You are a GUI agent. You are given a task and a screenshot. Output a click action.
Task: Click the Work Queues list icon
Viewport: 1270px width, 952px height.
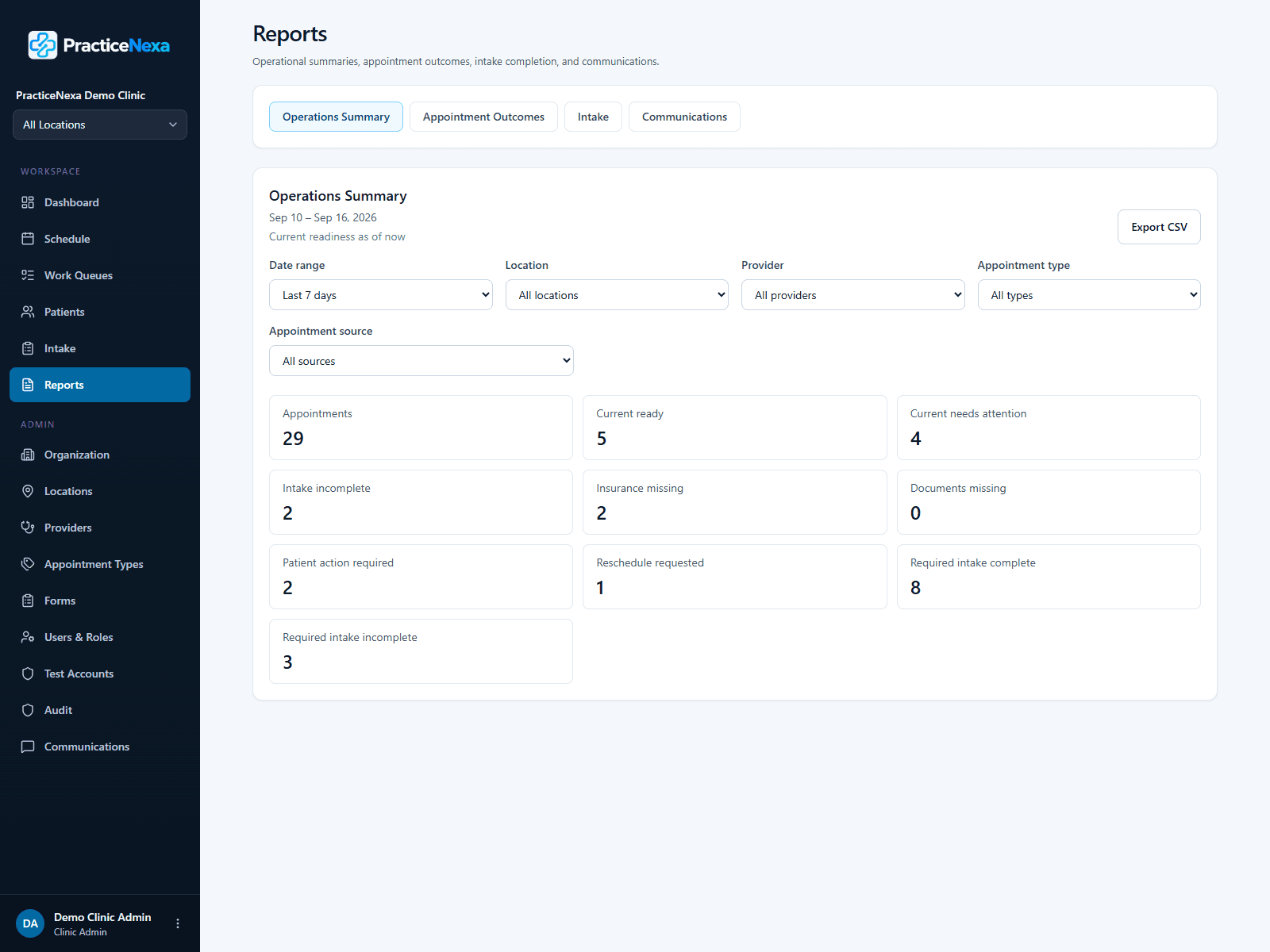coord(28,275)
